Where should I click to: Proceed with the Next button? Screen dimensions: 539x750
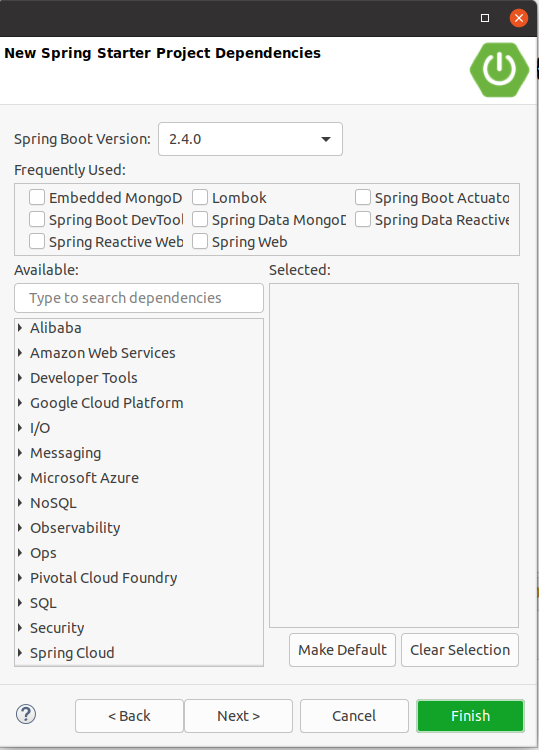(x=238, y=716)
